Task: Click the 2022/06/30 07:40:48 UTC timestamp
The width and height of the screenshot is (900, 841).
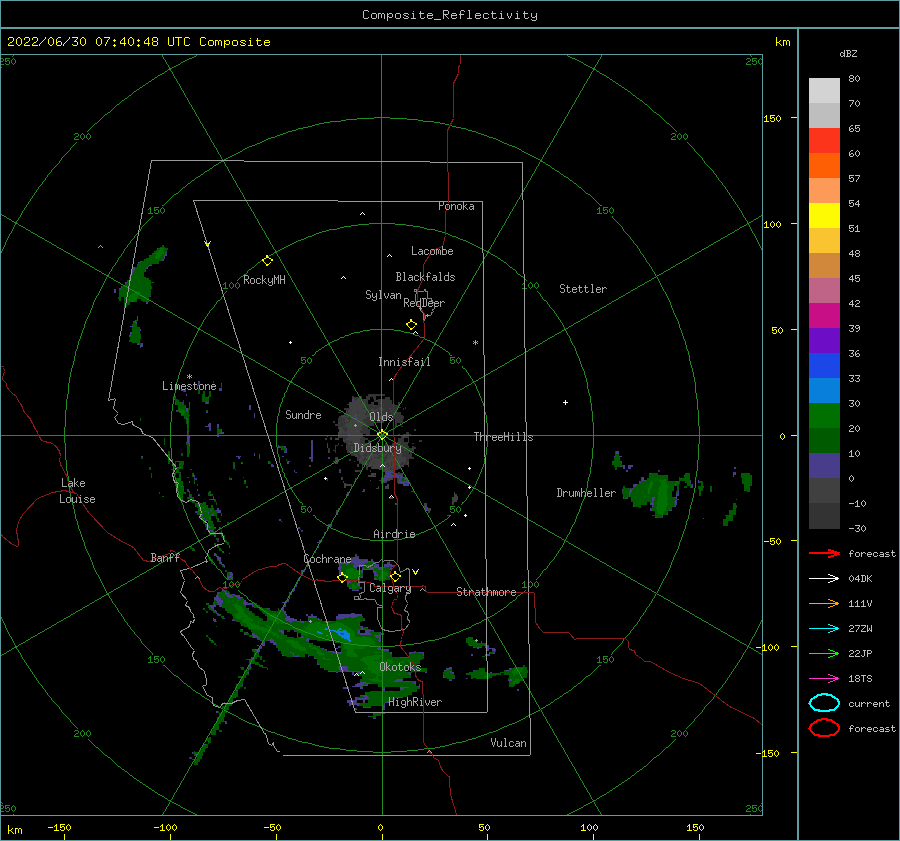Action: coord(99,42)
